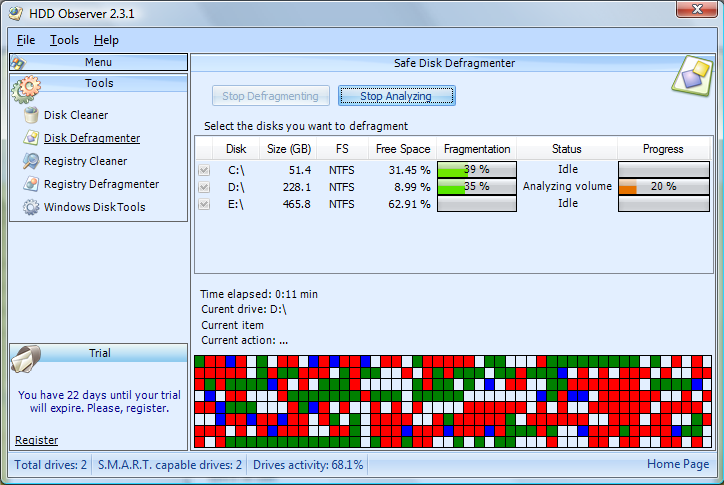Follow the Register link

(x=36, y=440)
